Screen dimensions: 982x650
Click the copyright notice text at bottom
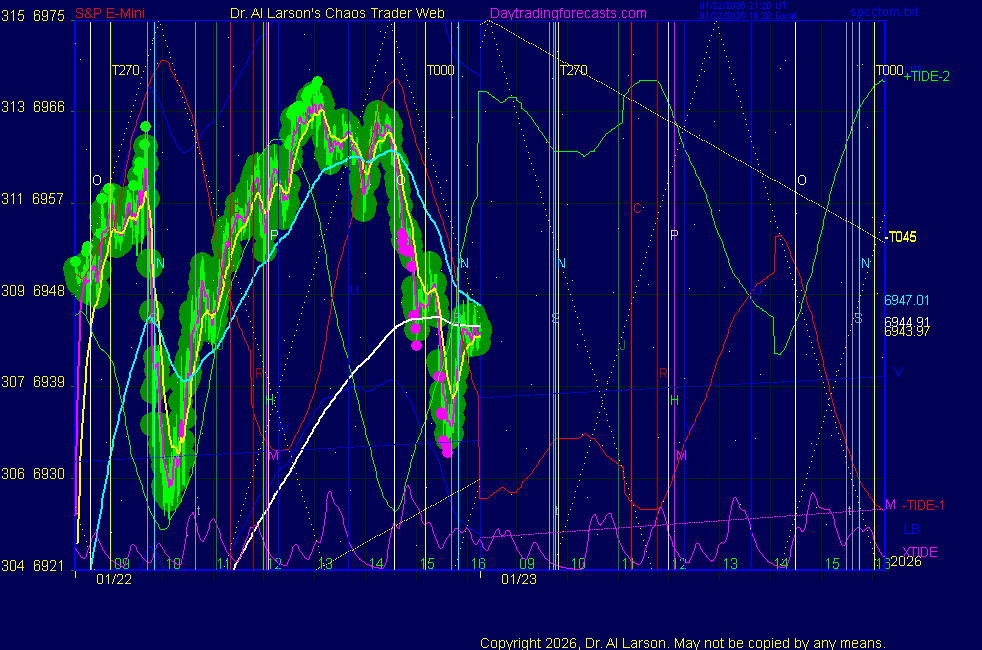click(683, 643)
